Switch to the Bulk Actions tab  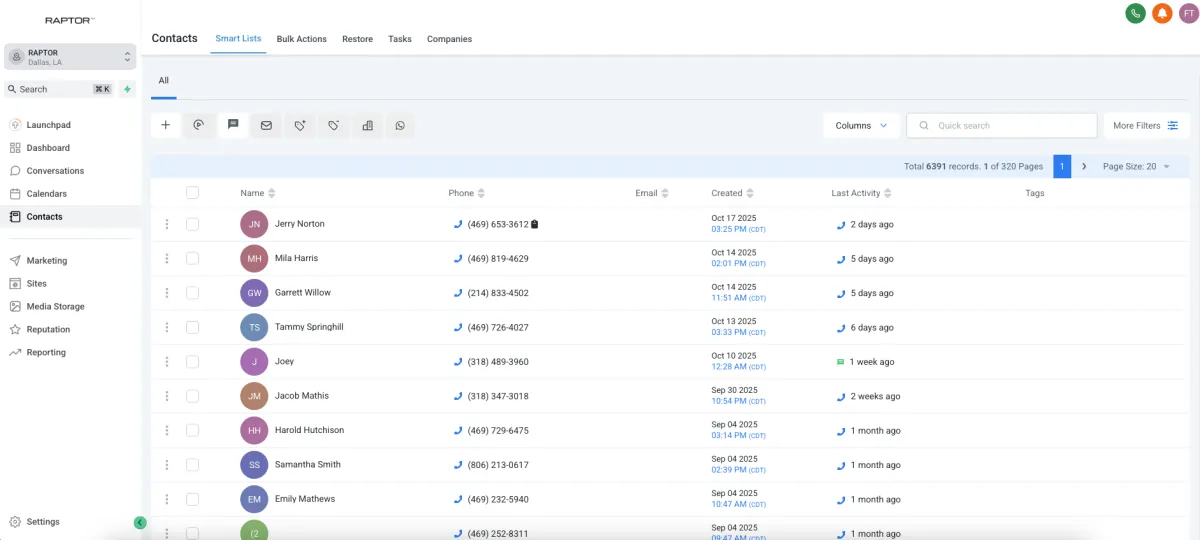point(301,39)
